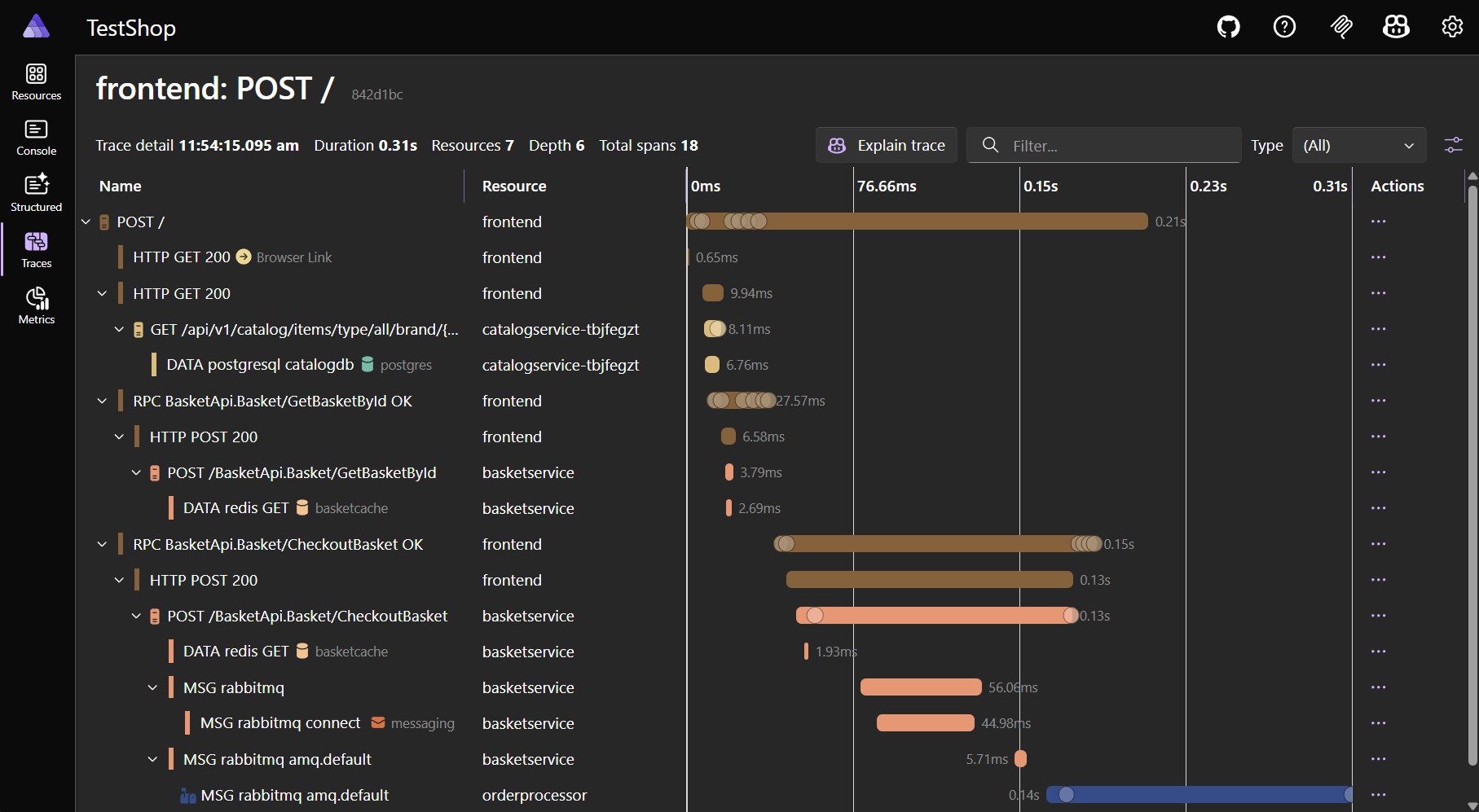
Task: Collapse the MSG rabbitmq span
Action: click(x=152, y=687)
